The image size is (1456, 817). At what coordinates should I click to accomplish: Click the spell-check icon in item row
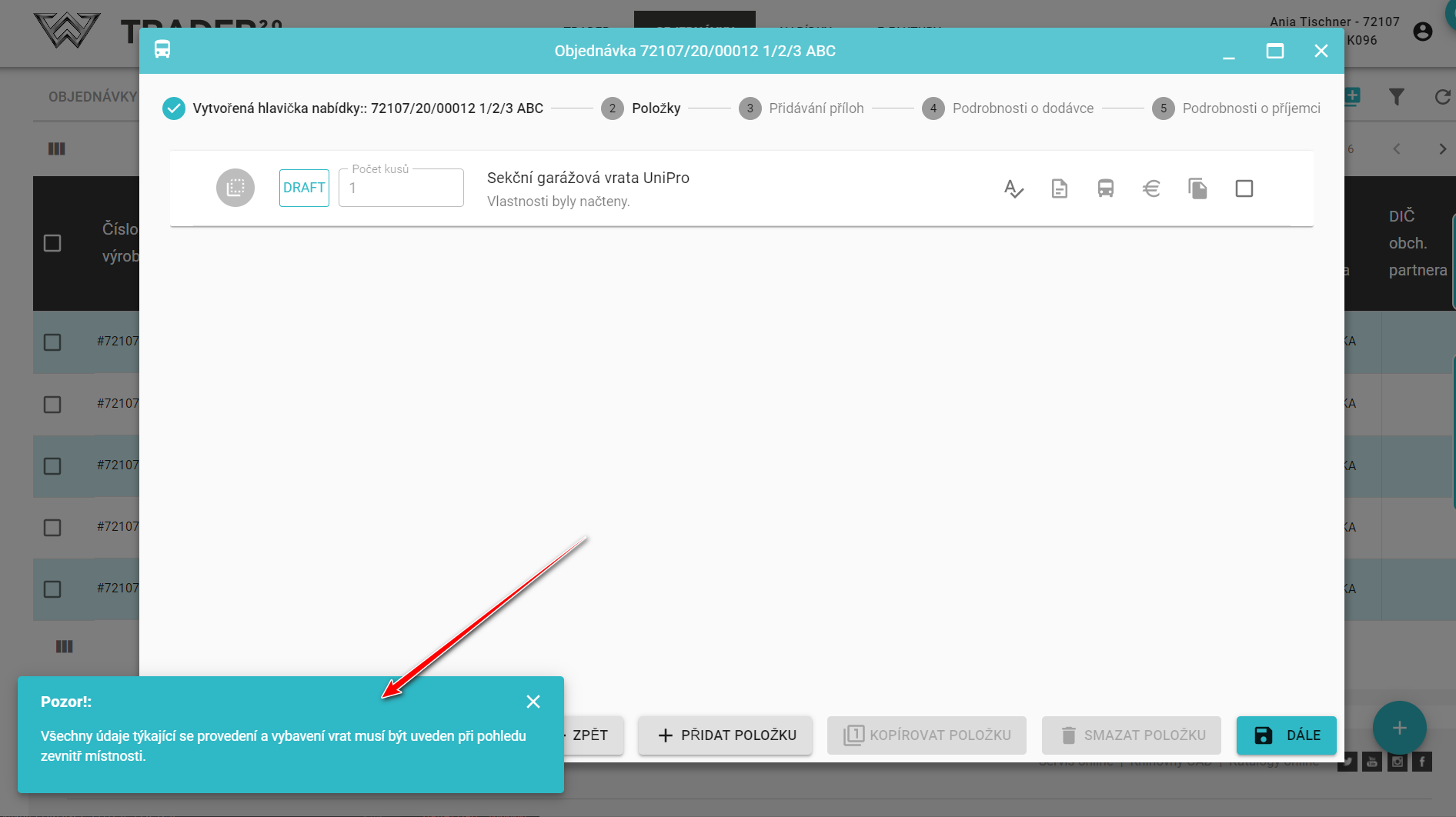point(1014,188)
